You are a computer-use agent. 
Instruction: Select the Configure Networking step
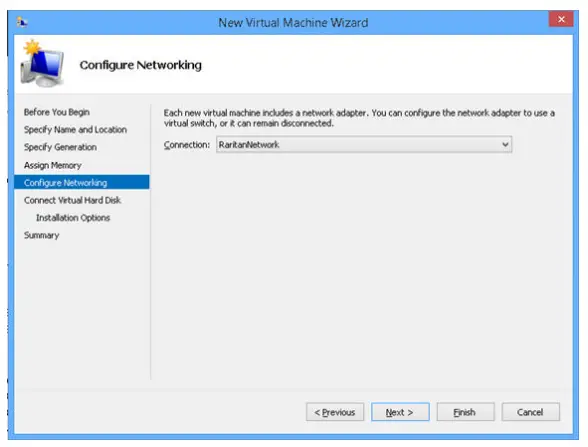coord(82,182)
